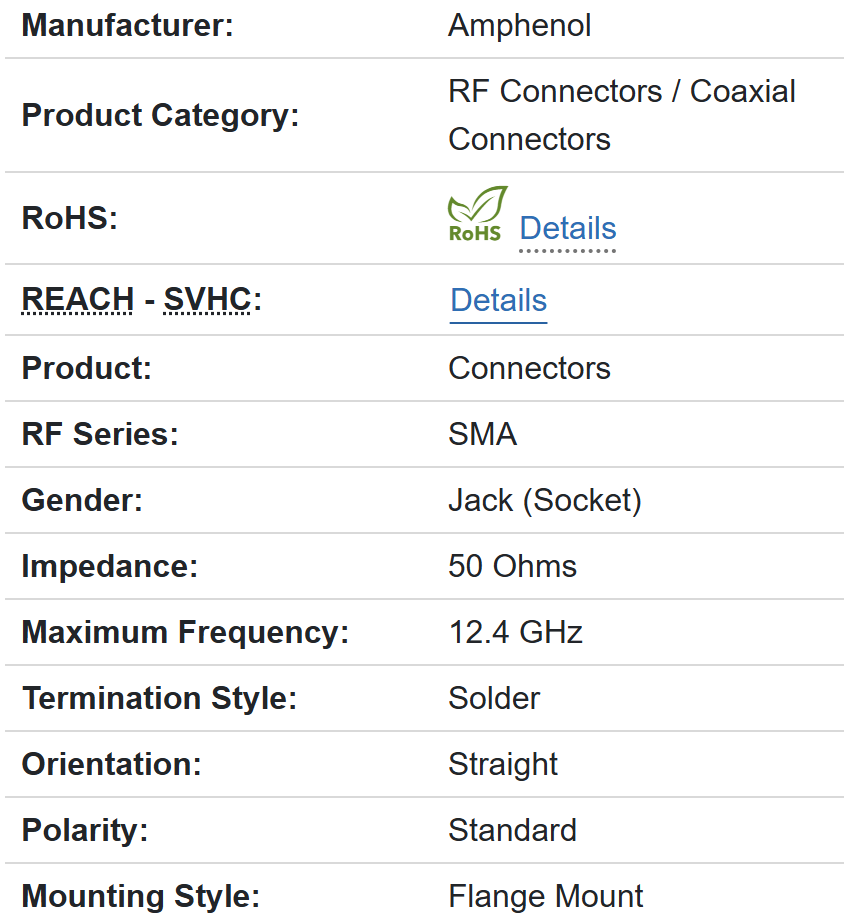Select the Solder termination style value

coord(494,698)
